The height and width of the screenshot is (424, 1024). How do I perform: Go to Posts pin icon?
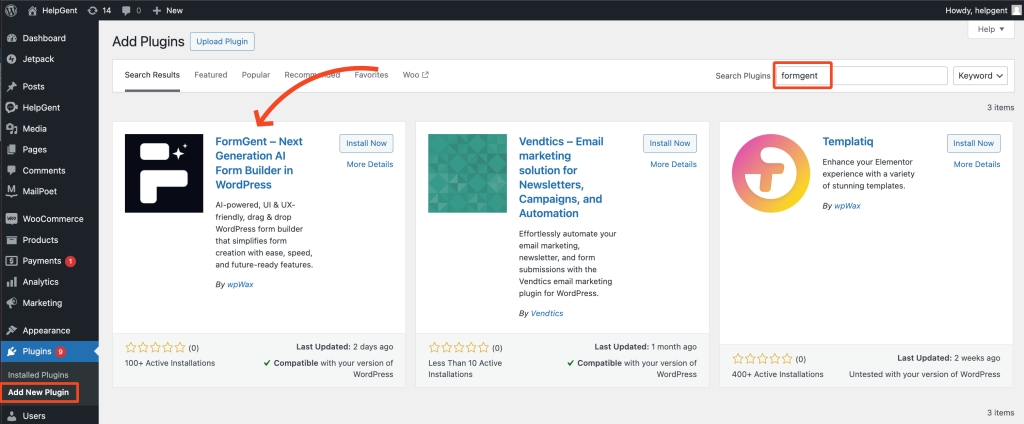(11, 86)
